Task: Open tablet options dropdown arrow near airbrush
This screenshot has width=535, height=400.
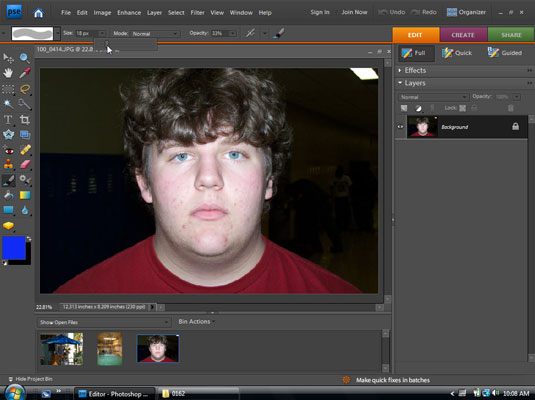Action: (x=265, y=33)
